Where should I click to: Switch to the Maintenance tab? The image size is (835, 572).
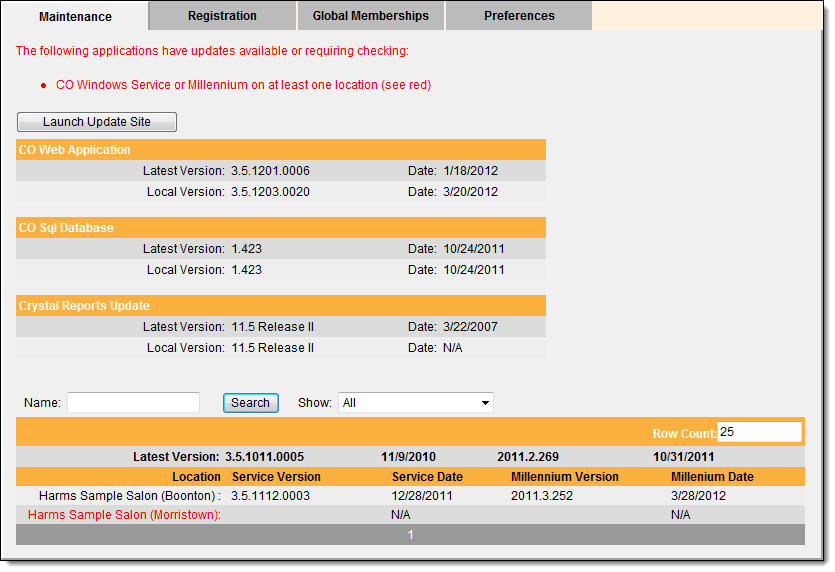click(x=76, y=17)
